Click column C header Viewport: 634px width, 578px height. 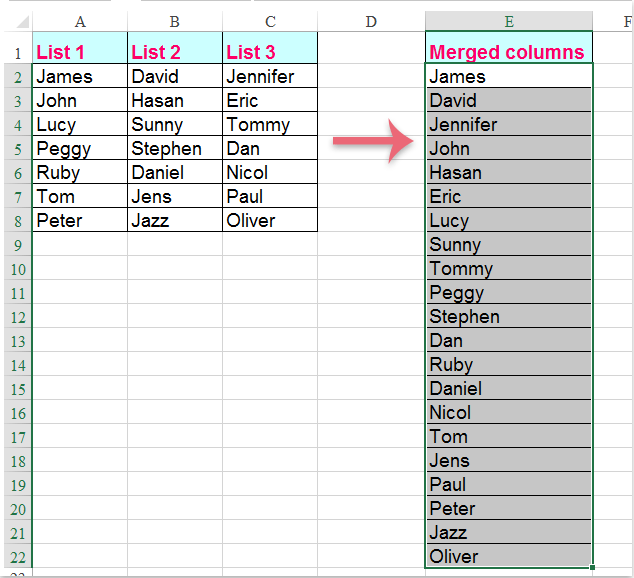[x=270, y=21]
